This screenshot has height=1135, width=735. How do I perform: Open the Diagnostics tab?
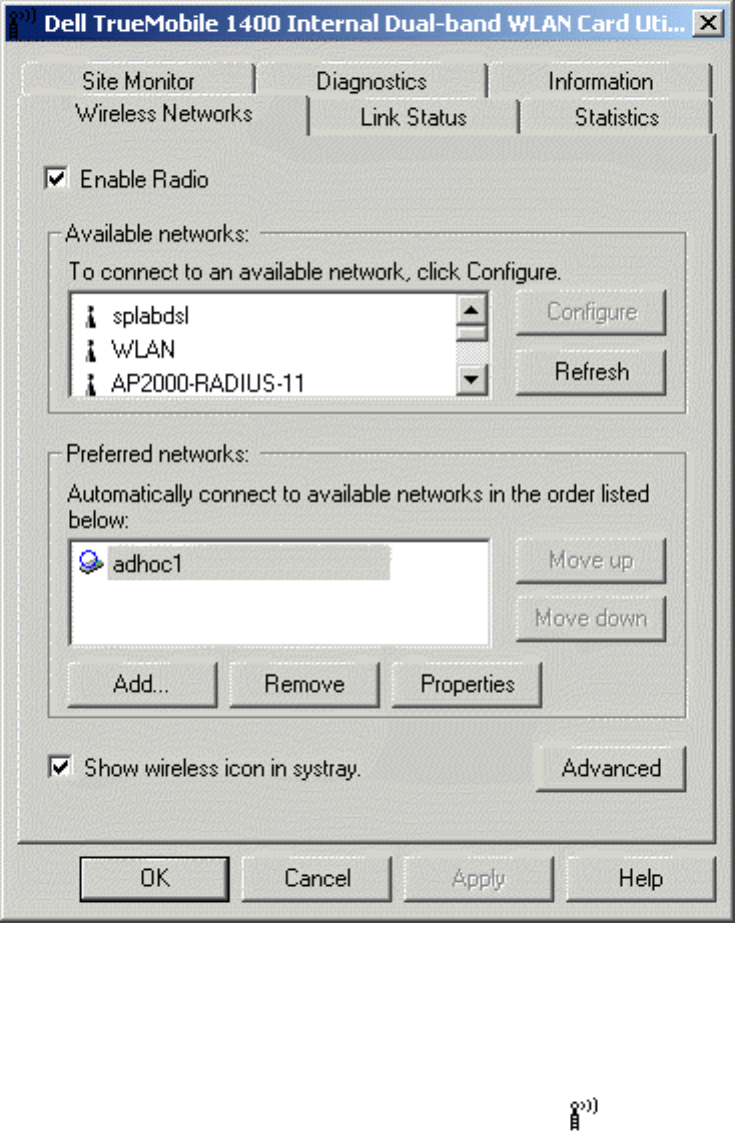tap(371, 81)
